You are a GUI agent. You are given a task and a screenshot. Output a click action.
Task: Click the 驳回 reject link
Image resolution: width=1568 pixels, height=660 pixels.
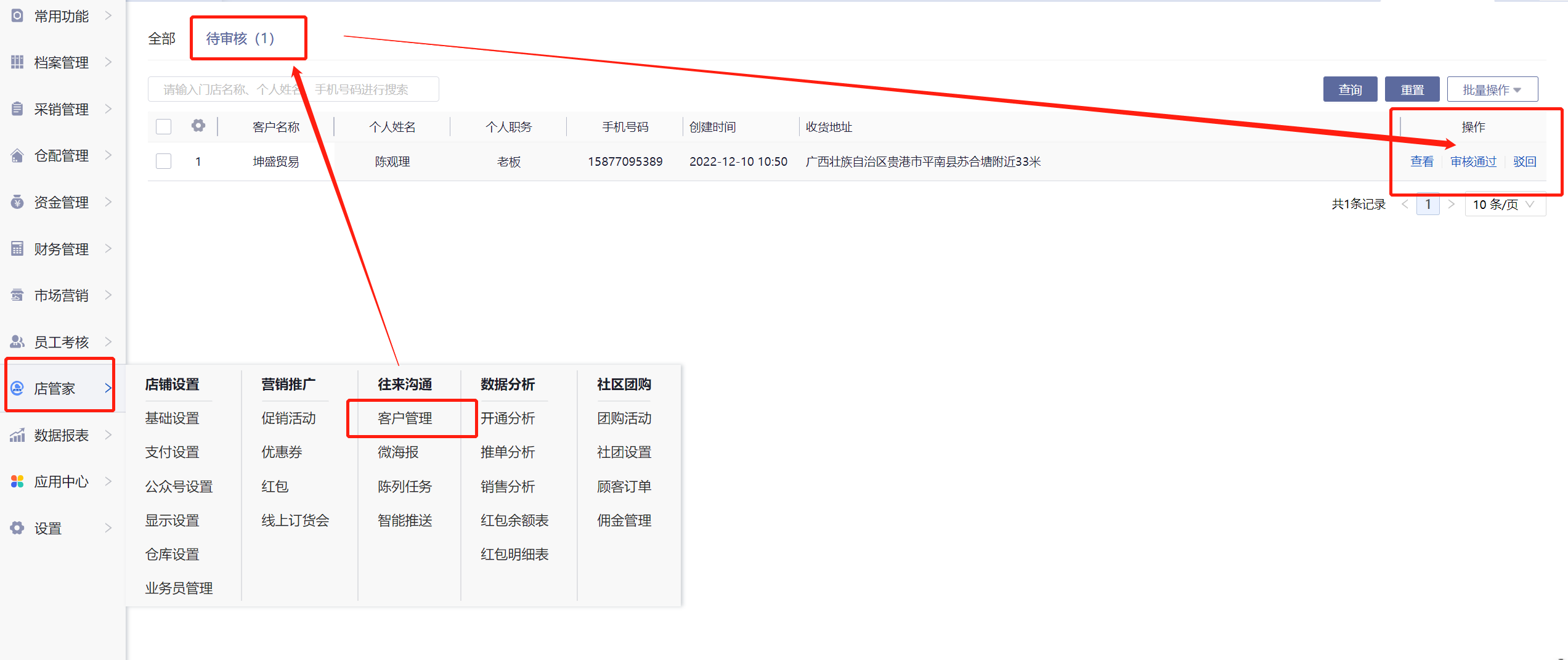(1524, 161)
